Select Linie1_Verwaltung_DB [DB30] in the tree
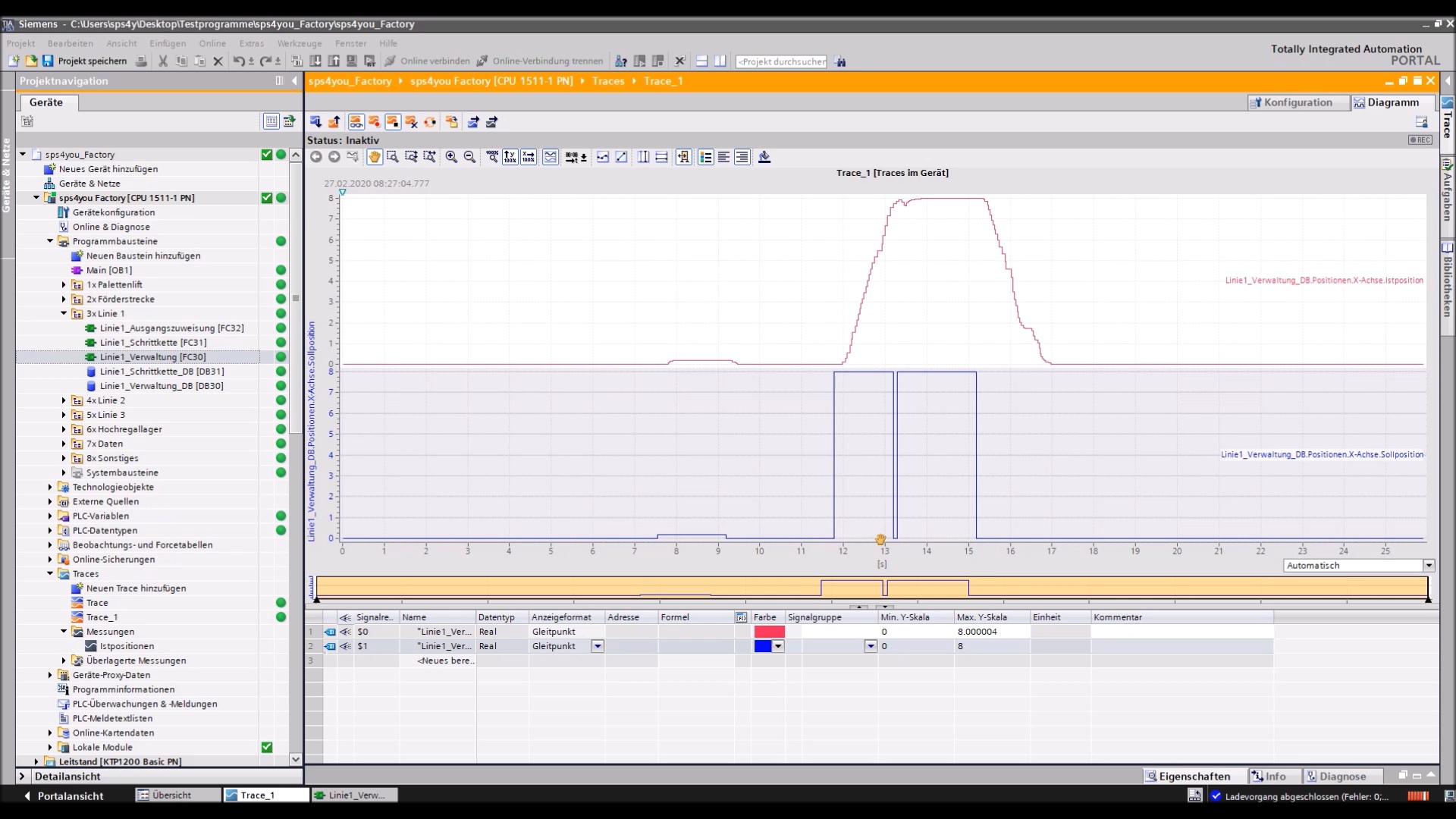 [162, 386]
